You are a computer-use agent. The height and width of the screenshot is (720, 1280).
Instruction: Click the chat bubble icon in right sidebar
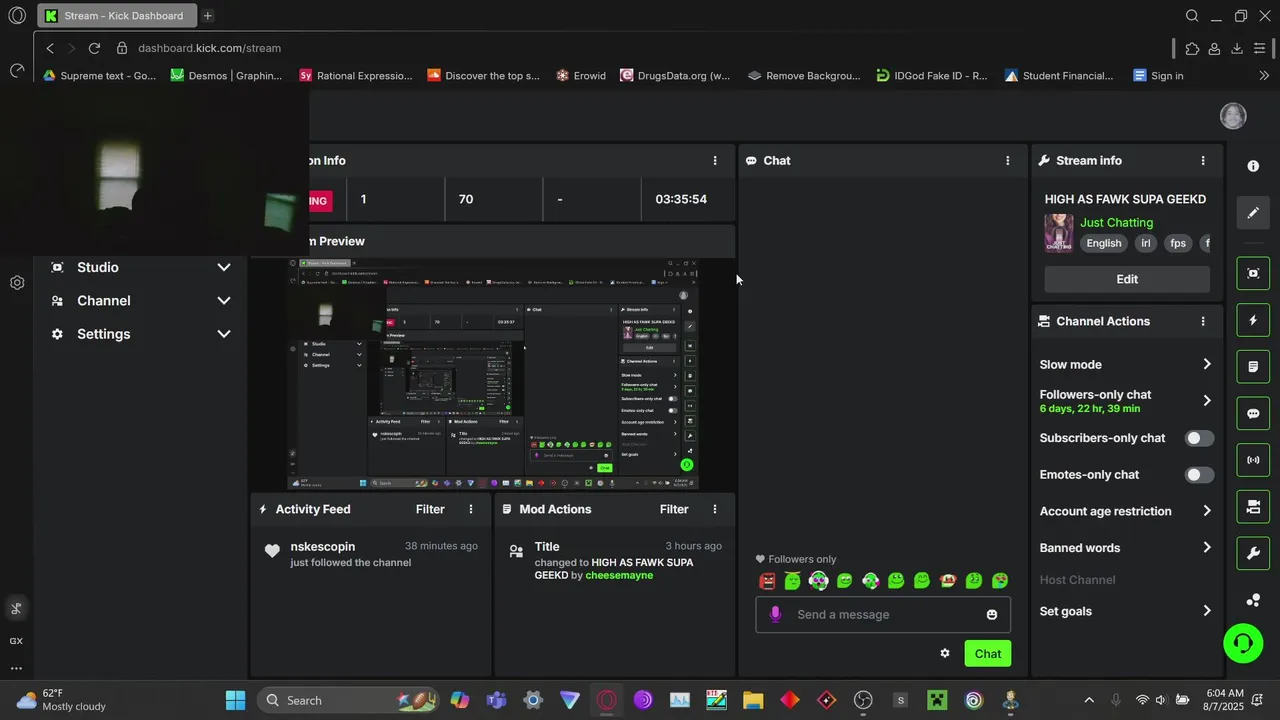(1253, 414)
